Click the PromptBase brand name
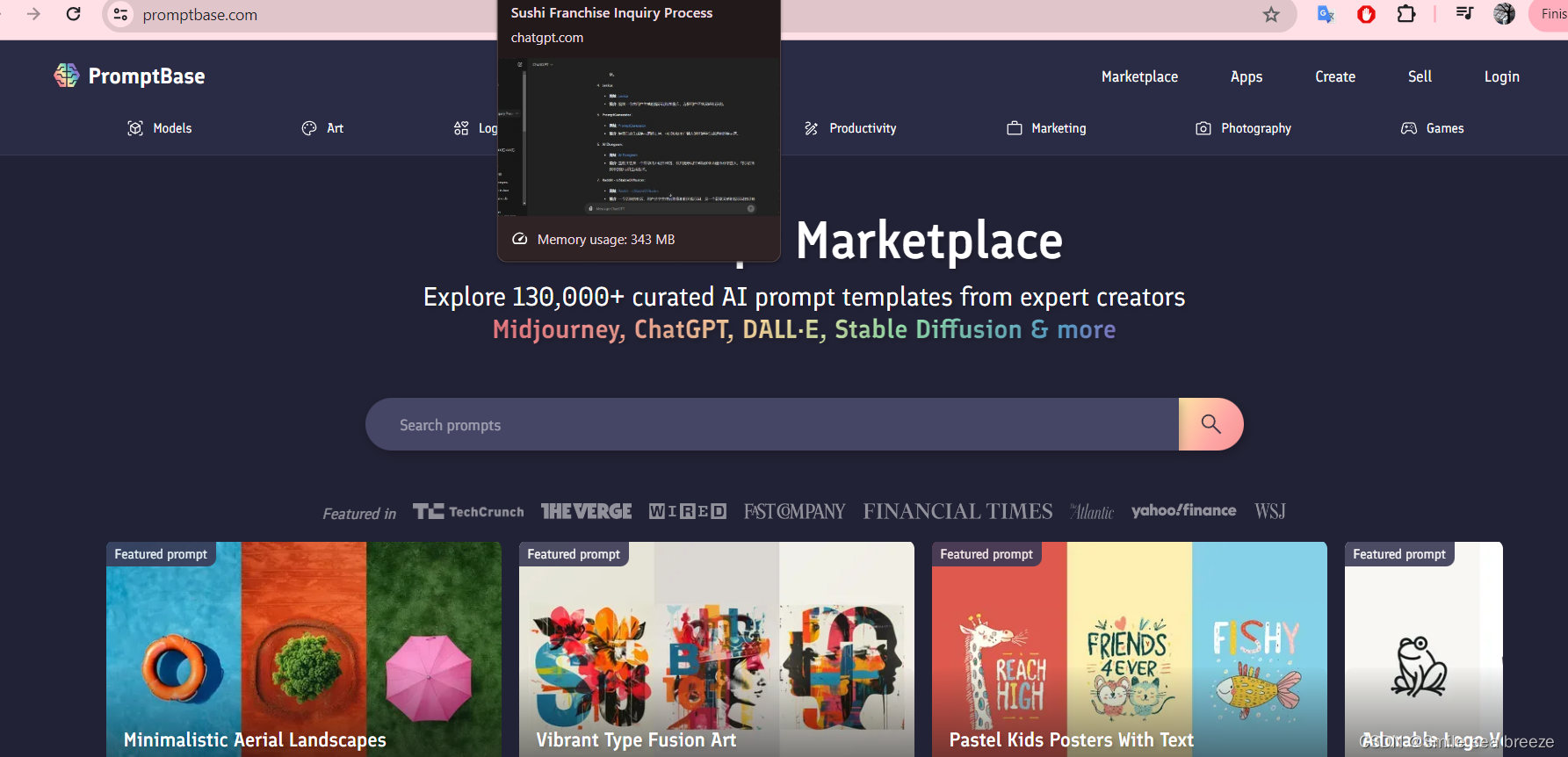Viewport: 1568px width, 757px height. click(147, 76)
